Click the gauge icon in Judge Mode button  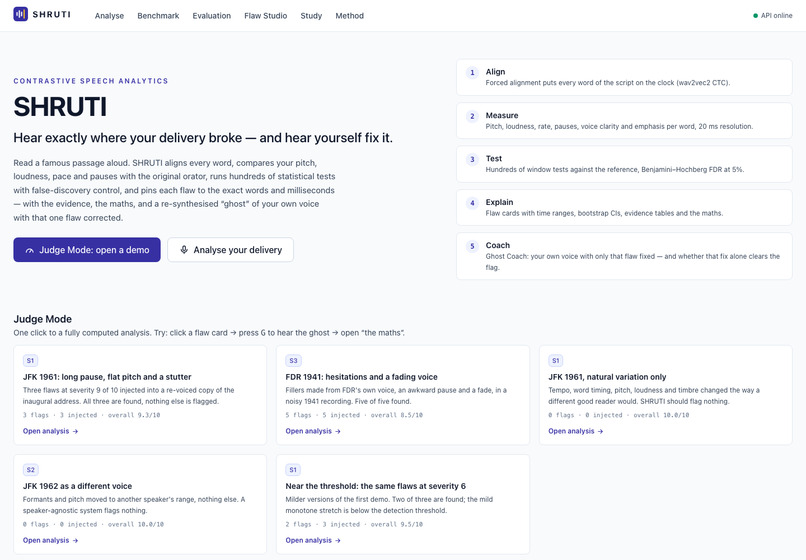[x=30, y=250]
